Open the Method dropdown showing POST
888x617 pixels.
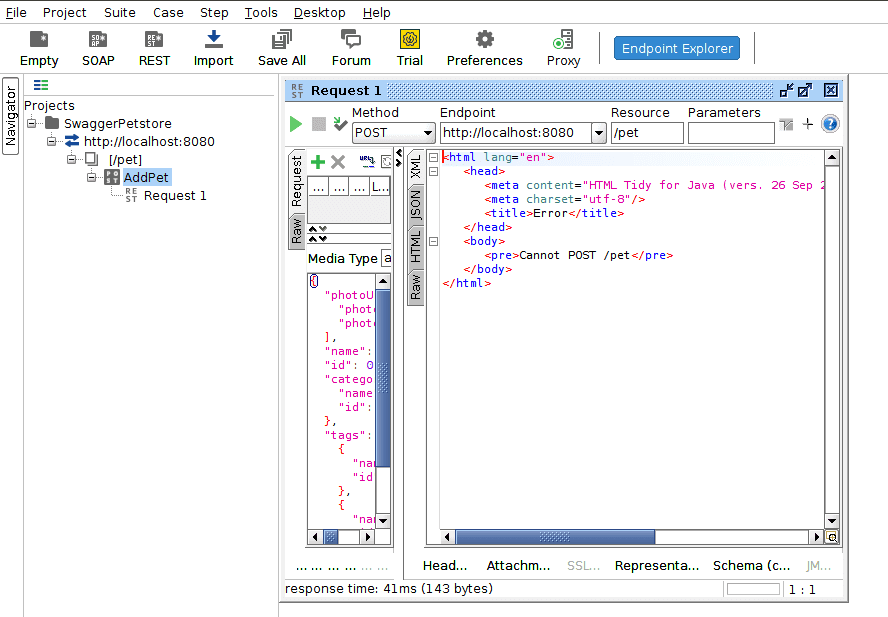pyautogui.click(x=393, y=132)
